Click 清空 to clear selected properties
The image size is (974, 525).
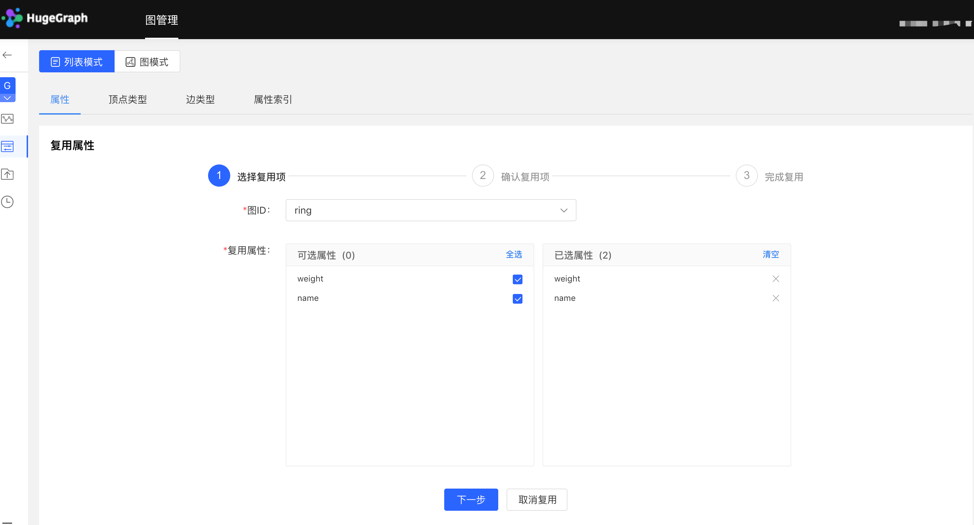(770, 255)
